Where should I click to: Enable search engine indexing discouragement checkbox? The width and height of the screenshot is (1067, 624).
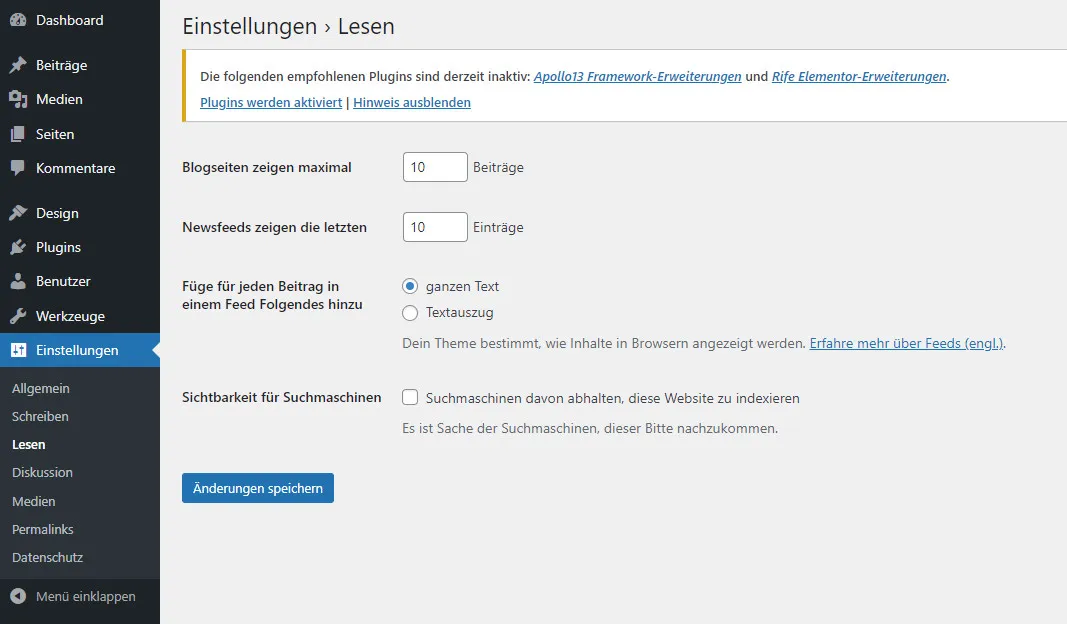pyautogui.click(x=410, y=397)
